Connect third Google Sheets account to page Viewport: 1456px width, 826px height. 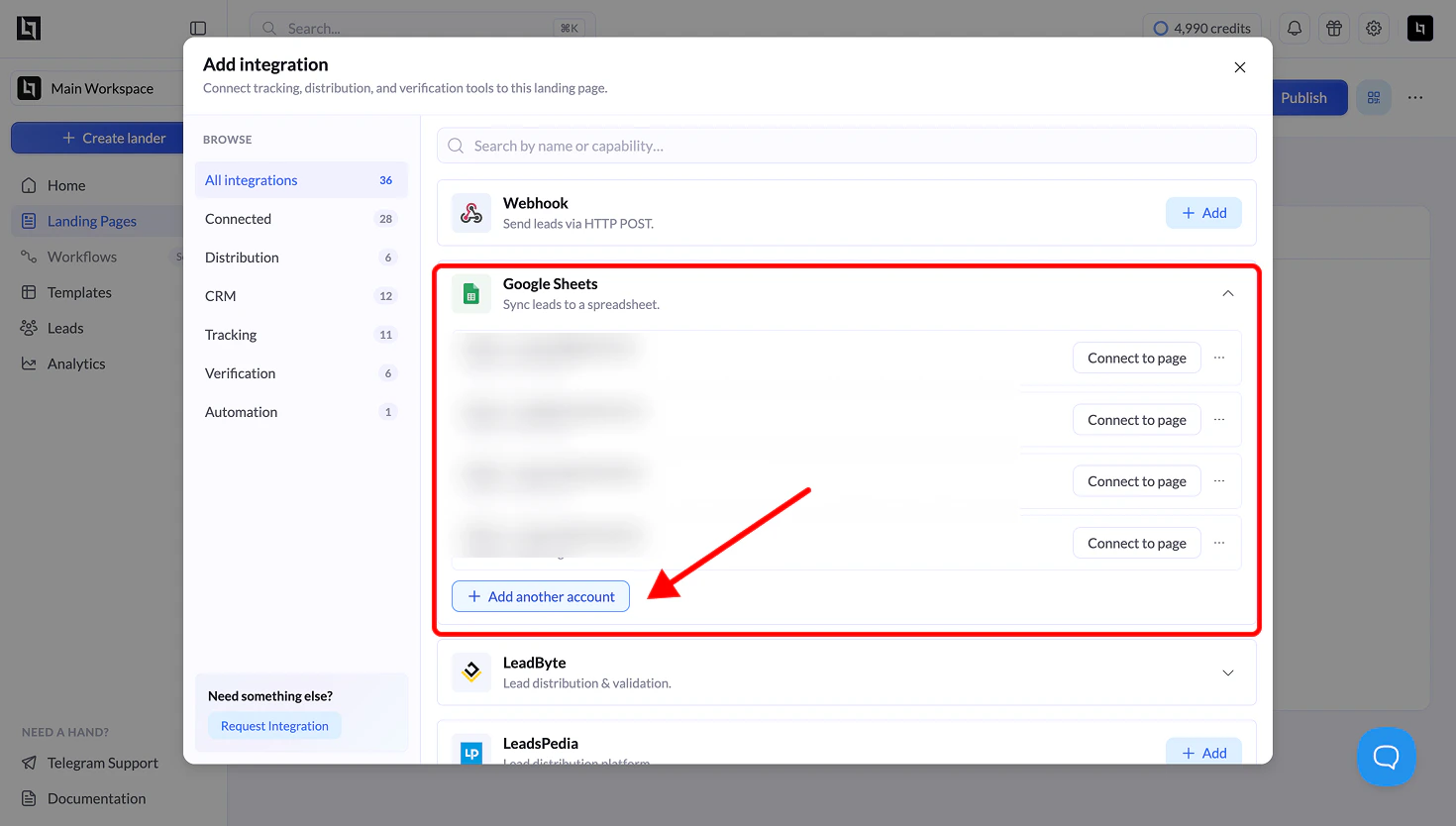pyautogui.click(x=1137, y=480)
